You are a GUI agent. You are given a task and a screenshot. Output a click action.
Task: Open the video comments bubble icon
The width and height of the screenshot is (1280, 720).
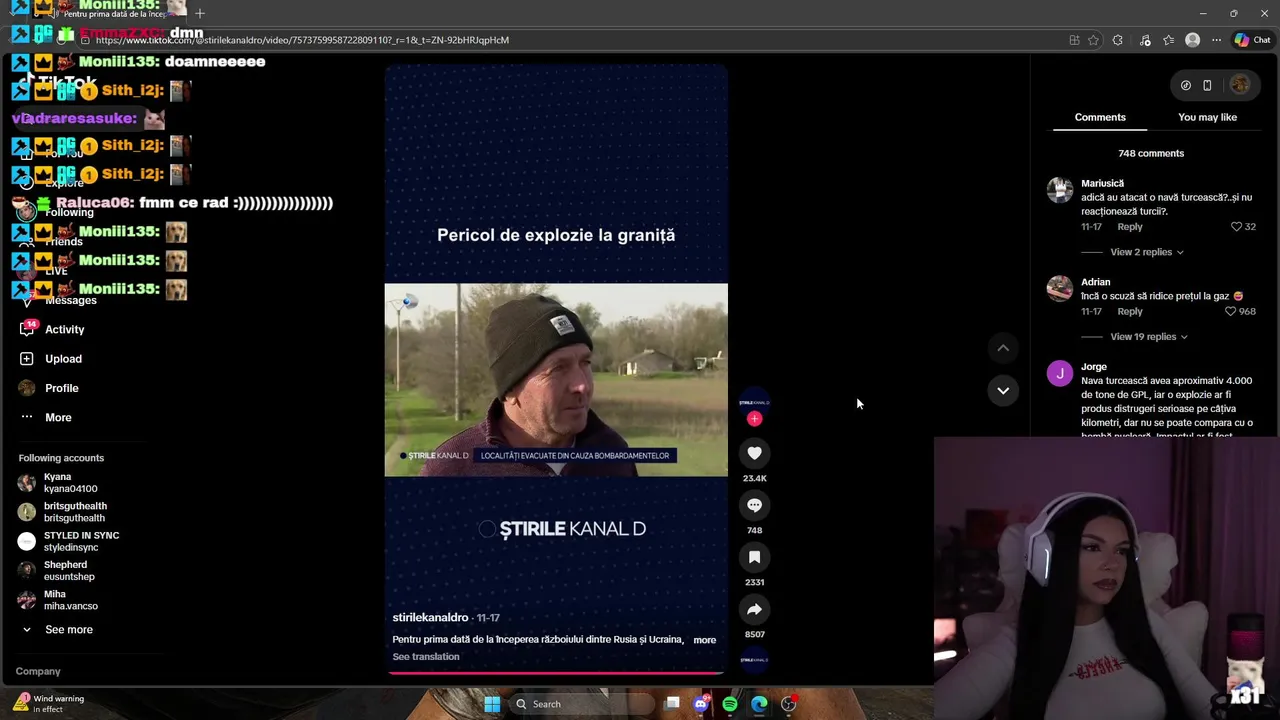point(754,505)
